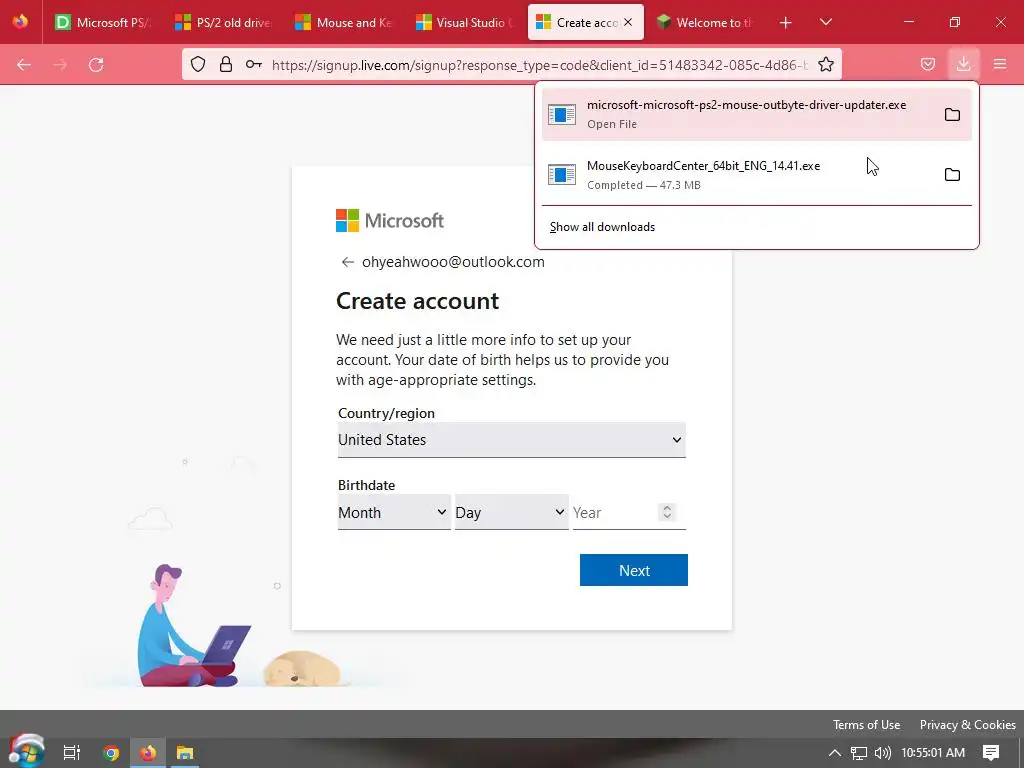This screenshot has width=1024, height=768.
Task: Bookmark this page with the star
Action: click(x=825, y=64)
